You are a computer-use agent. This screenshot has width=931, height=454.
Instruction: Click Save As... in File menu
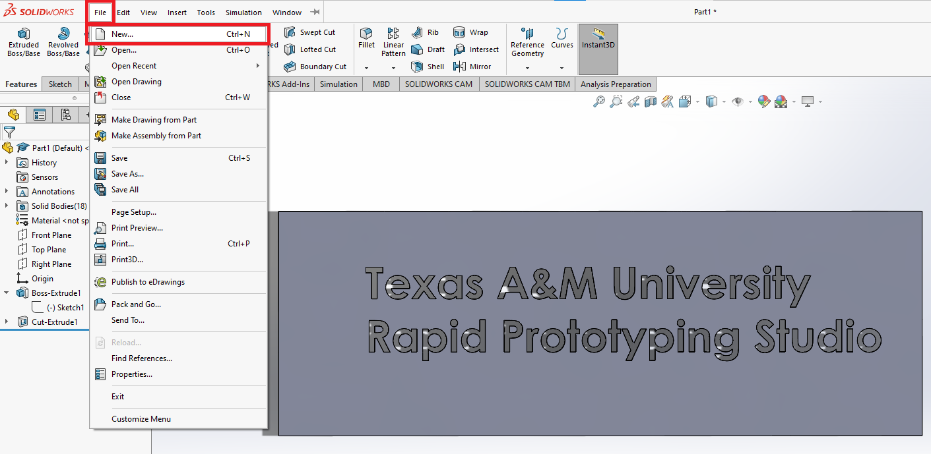click(127, 174)
